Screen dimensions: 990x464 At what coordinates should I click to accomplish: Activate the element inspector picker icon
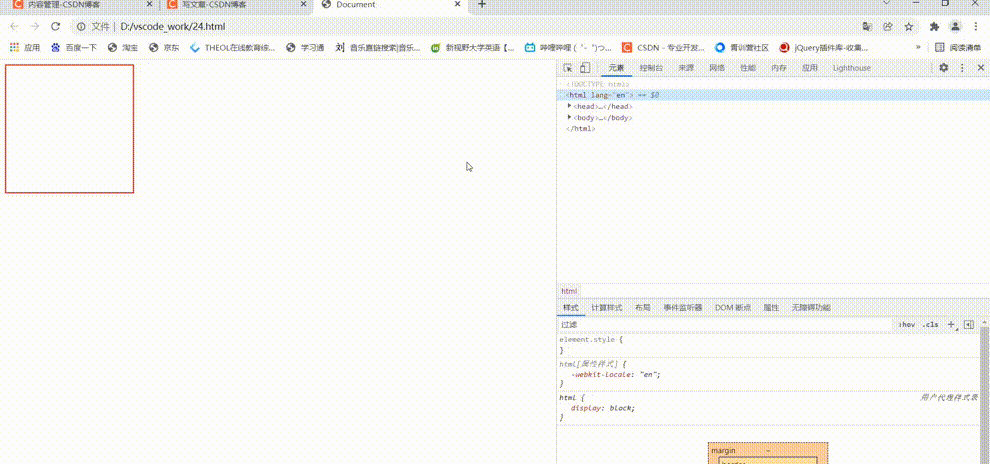click(x=568, y=68)
